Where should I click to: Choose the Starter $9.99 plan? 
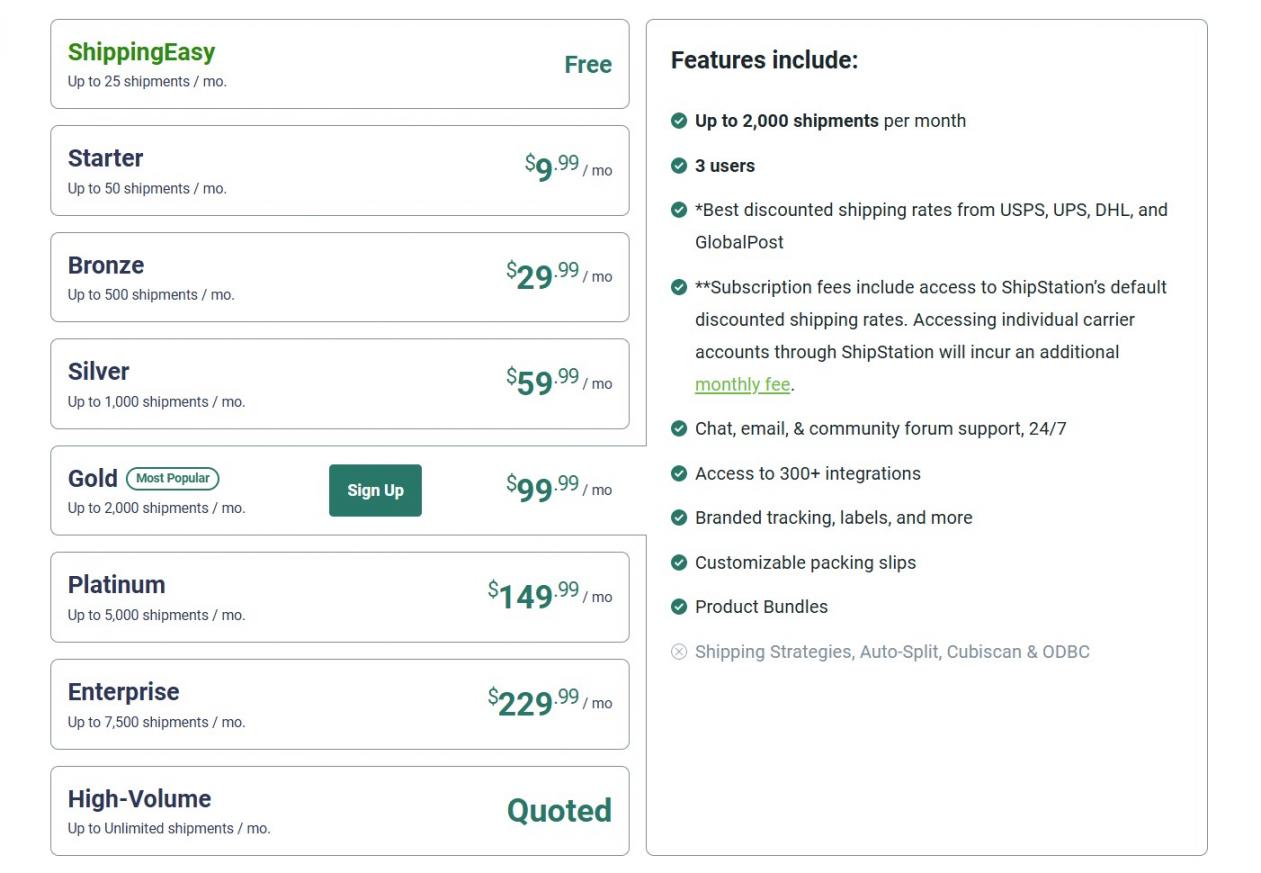point(339,171)
